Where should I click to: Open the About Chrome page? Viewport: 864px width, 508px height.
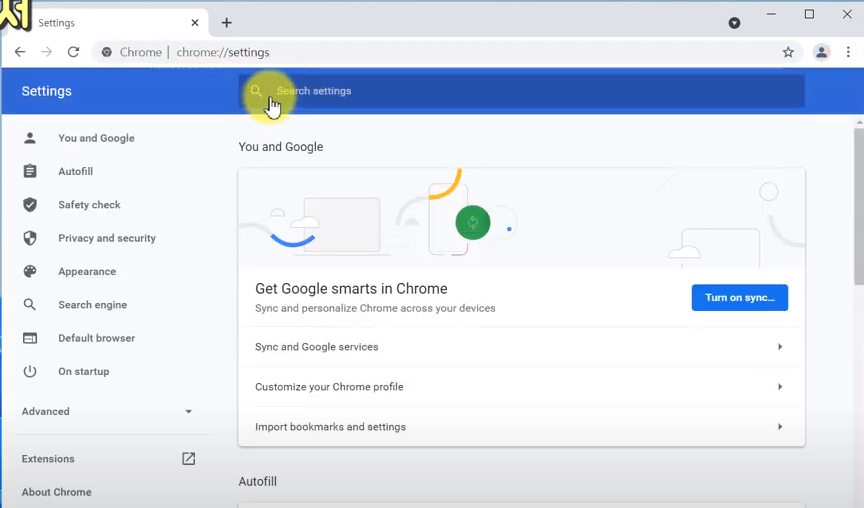pos(57,491)
